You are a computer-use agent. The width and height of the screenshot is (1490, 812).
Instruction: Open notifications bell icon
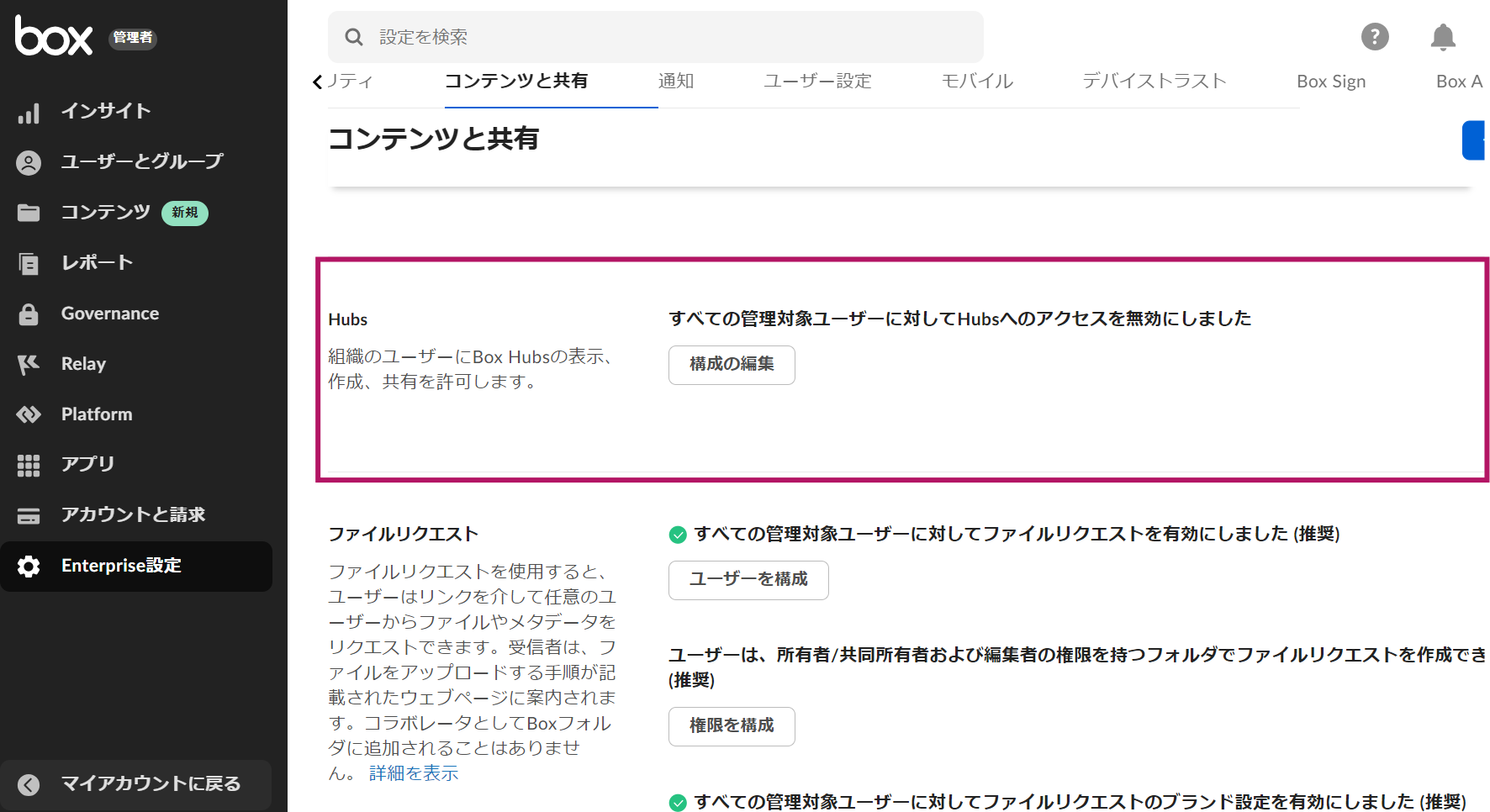click(x=1443, y=36)
